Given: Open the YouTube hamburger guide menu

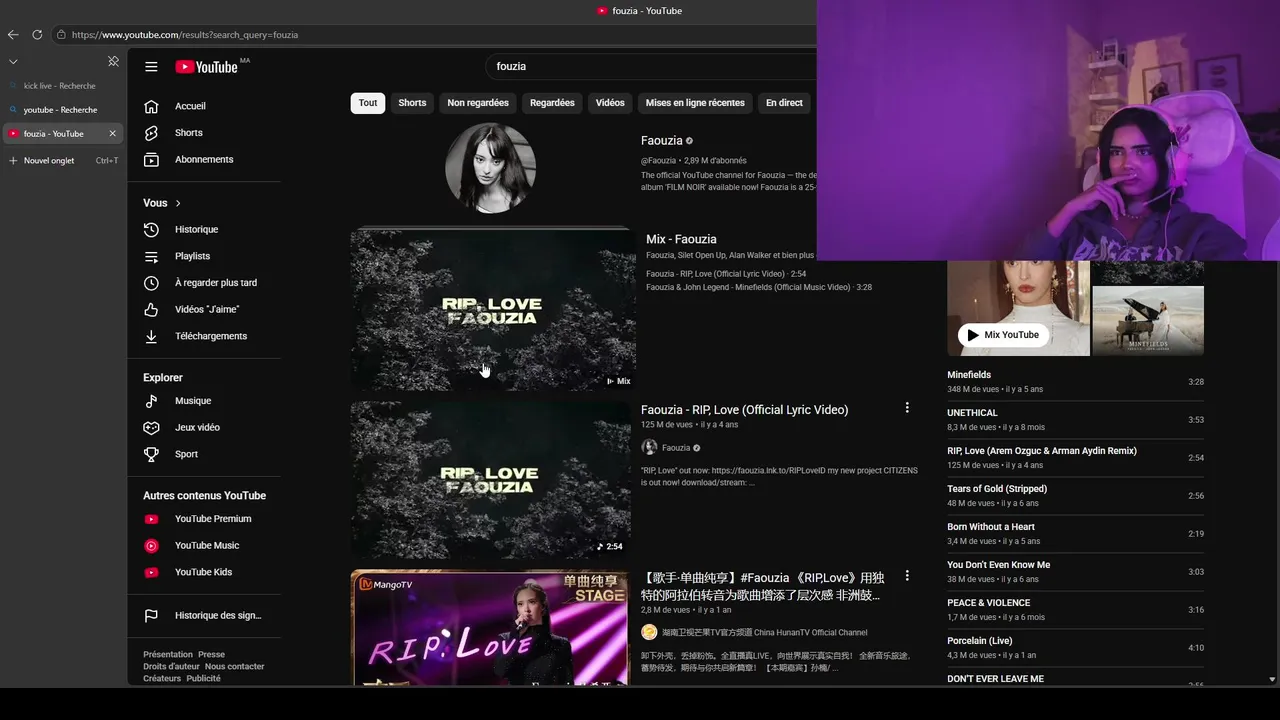Looking at the screenshot, I should 151,67.
